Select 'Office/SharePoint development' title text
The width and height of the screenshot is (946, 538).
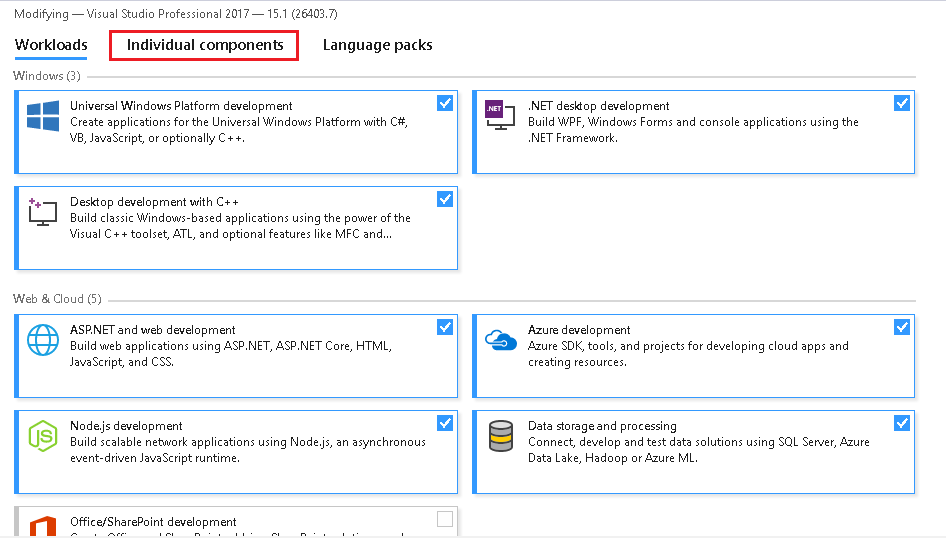[x=153, y=522]
